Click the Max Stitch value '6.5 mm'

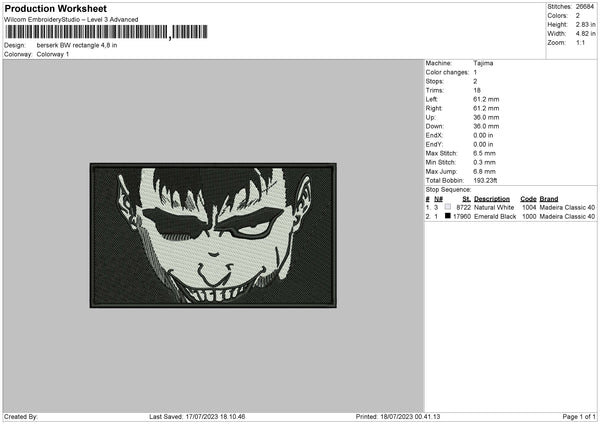(x=484, y=153)
